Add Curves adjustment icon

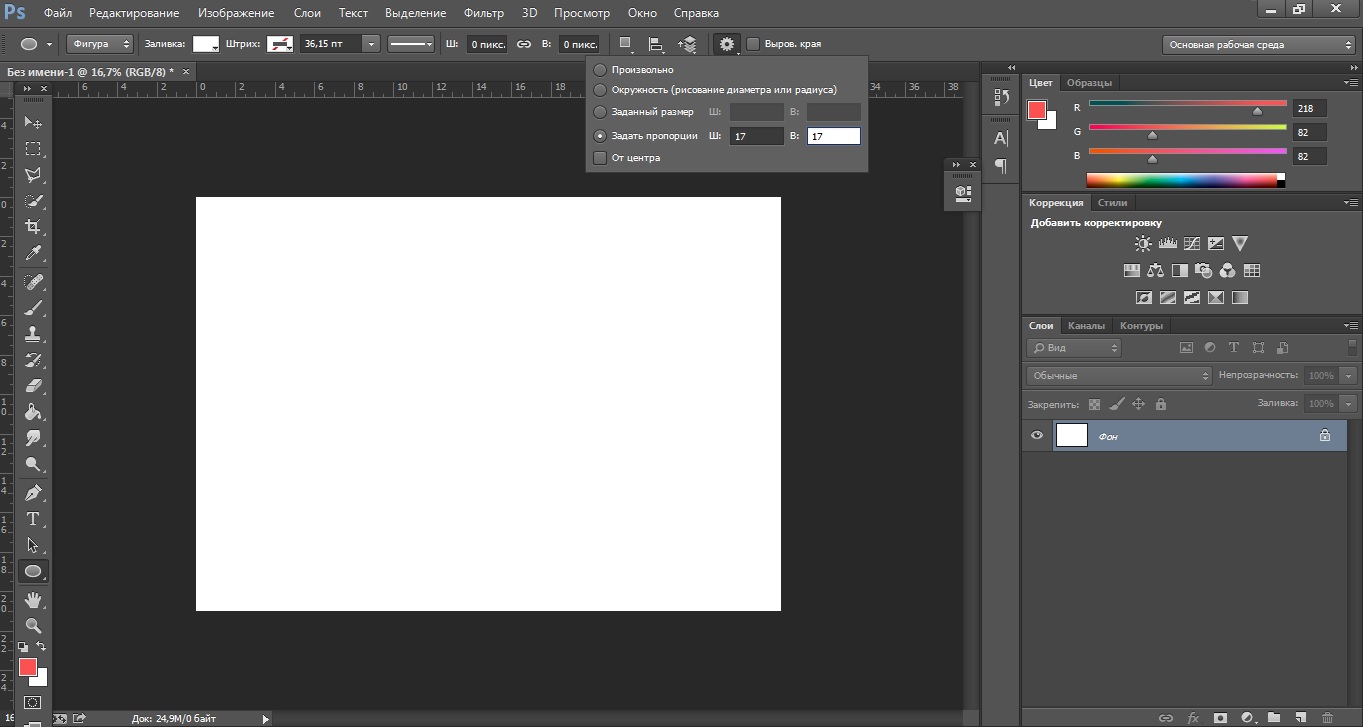(1192, 243)
